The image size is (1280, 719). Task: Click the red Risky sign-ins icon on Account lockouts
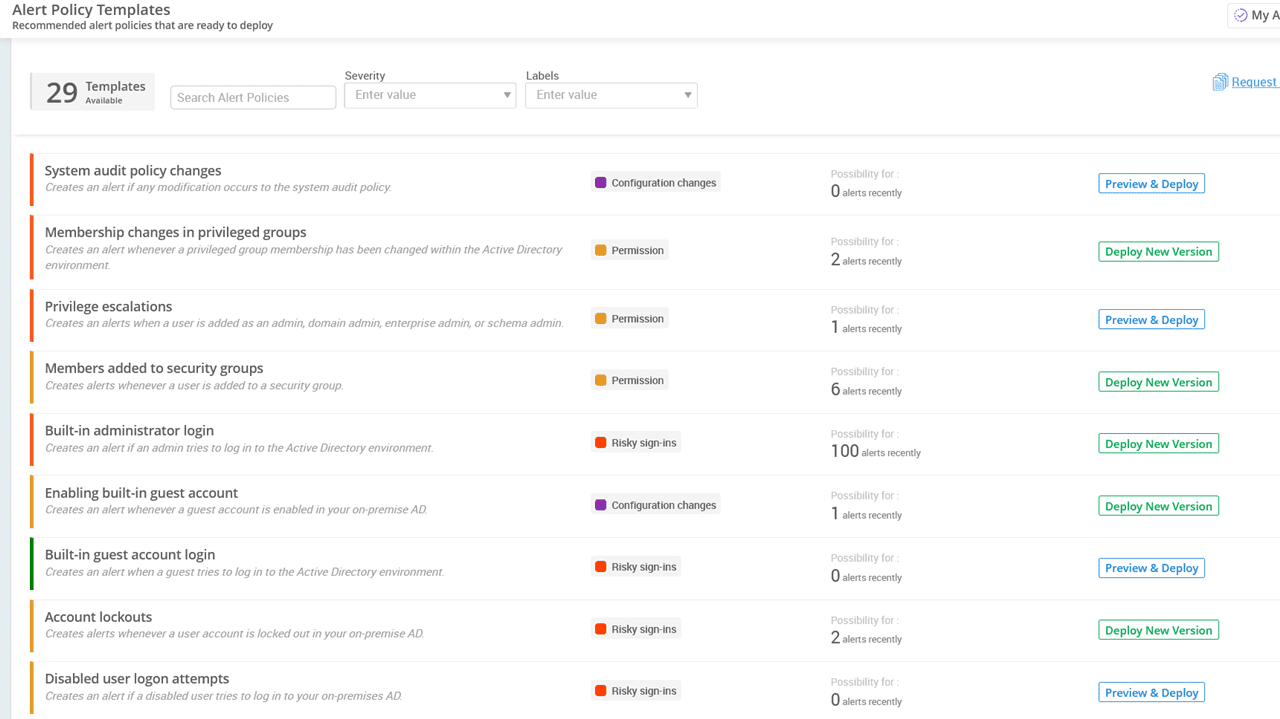coord(601,628)
